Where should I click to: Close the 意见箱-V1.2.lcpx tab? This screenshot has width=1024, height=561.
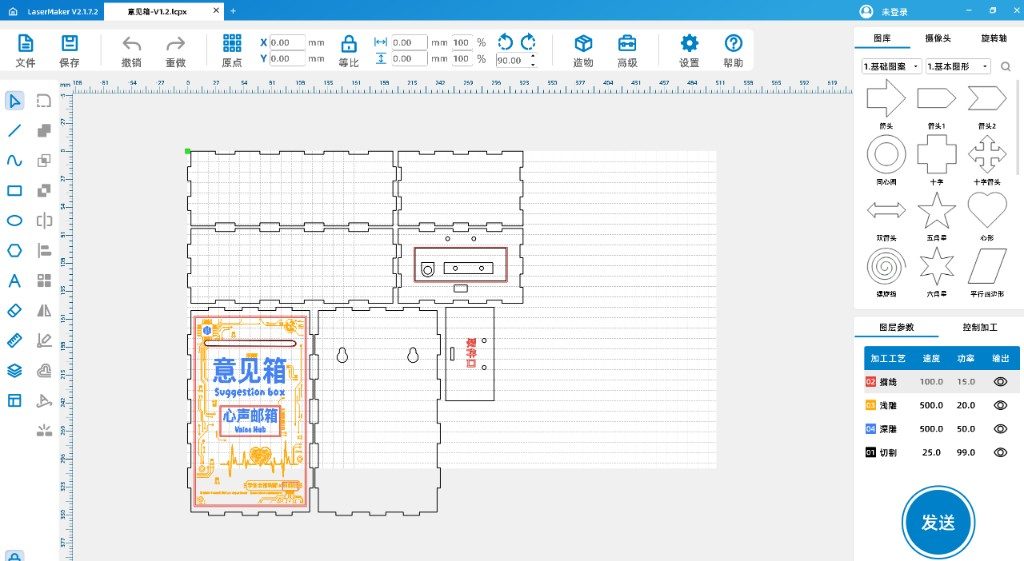click(216, 11)
